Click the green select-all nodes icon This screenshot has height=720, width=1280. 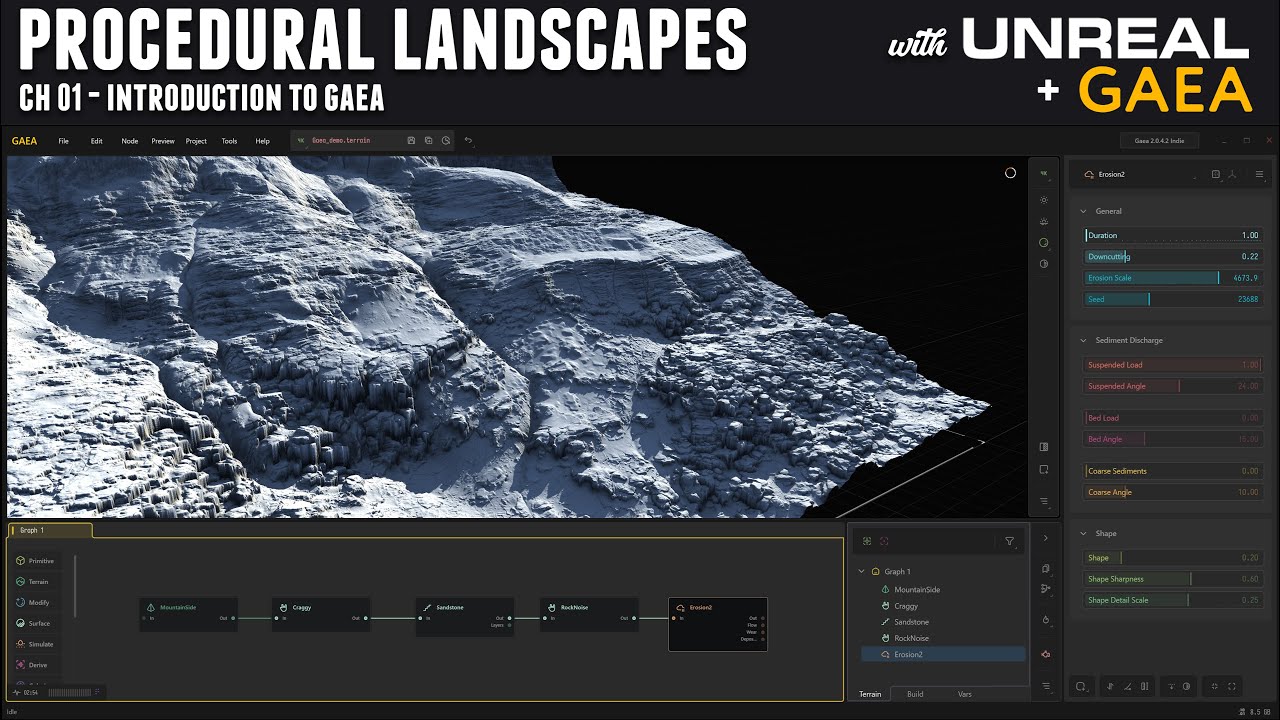click(x=867, y=541)
